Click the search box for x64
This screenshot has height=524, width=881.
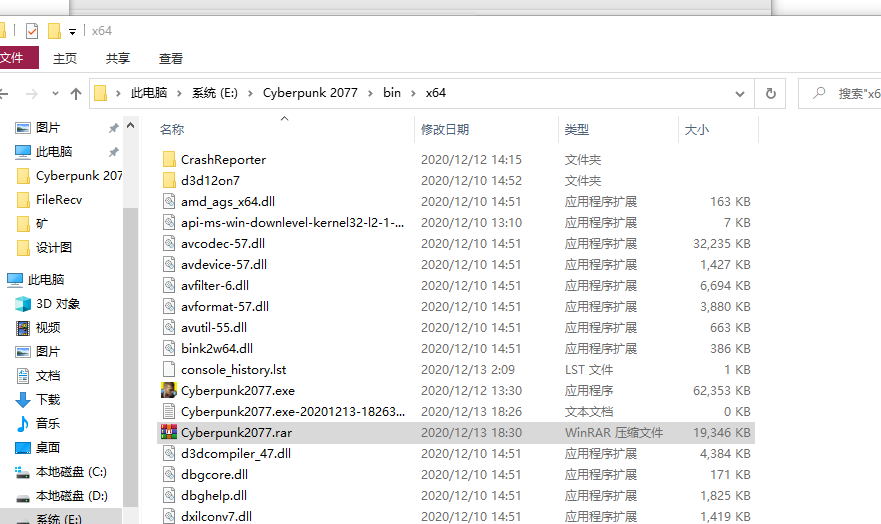coord(840,94)
